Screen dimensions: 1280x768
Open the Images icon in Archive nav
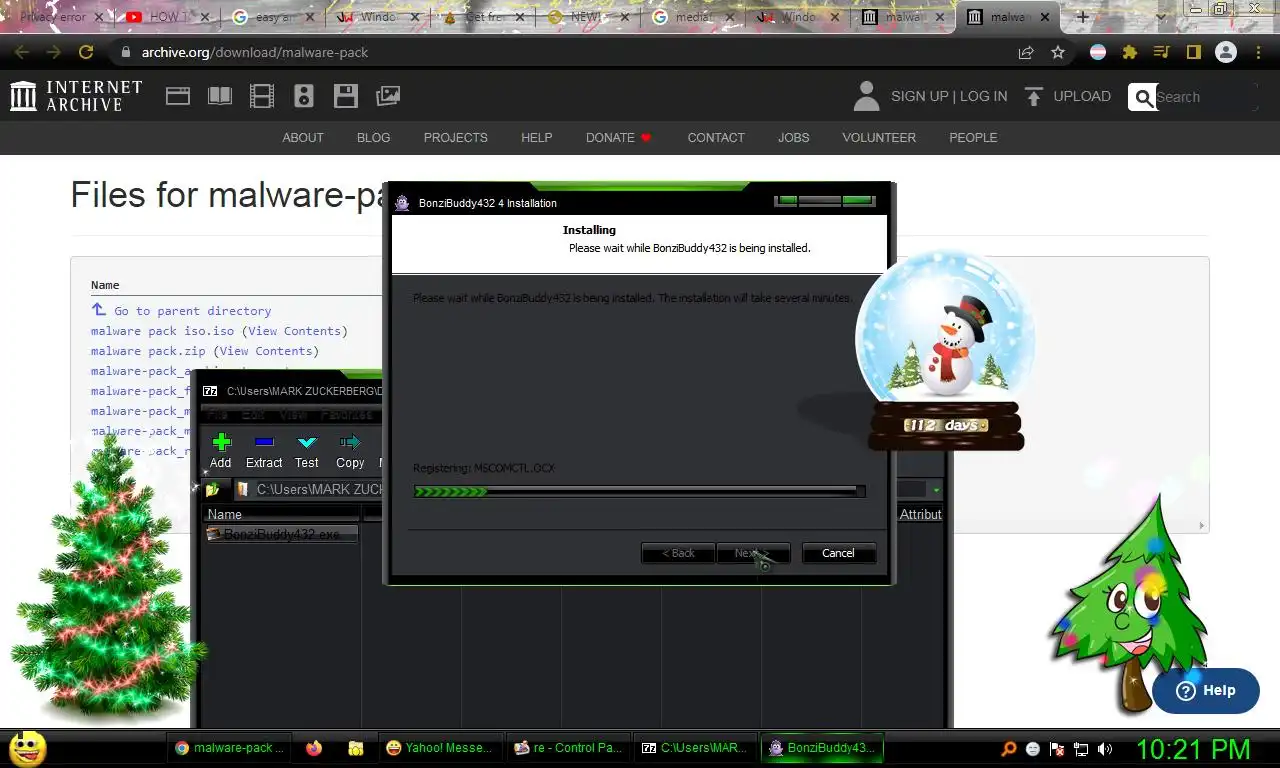tap(388, 96)
